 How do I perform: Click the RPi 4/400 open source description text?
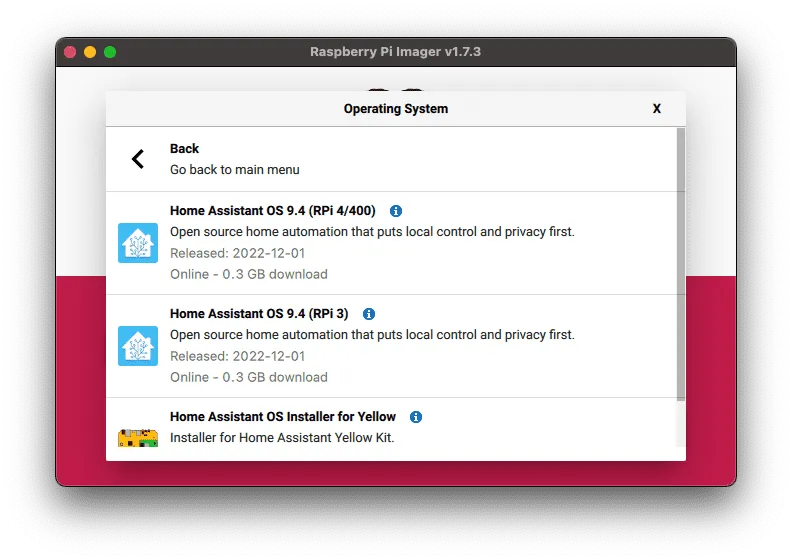(372, 232)
